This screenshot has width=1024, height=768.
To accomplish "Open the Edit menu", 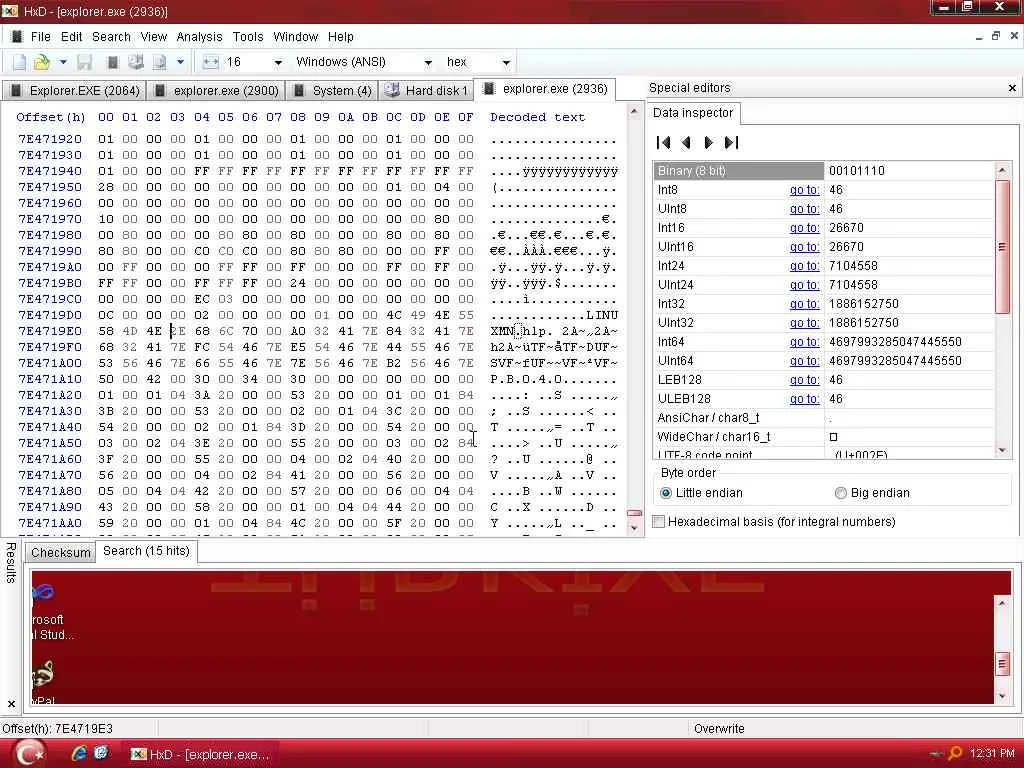I will [x=71, y=37].
